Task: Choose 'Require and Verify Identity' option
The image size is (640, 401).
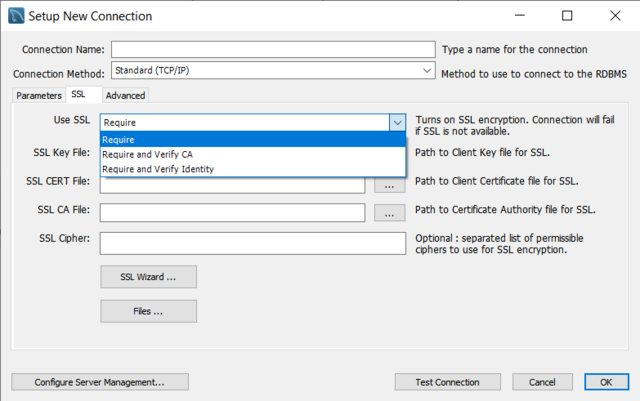Action: (x=252, y=169)
